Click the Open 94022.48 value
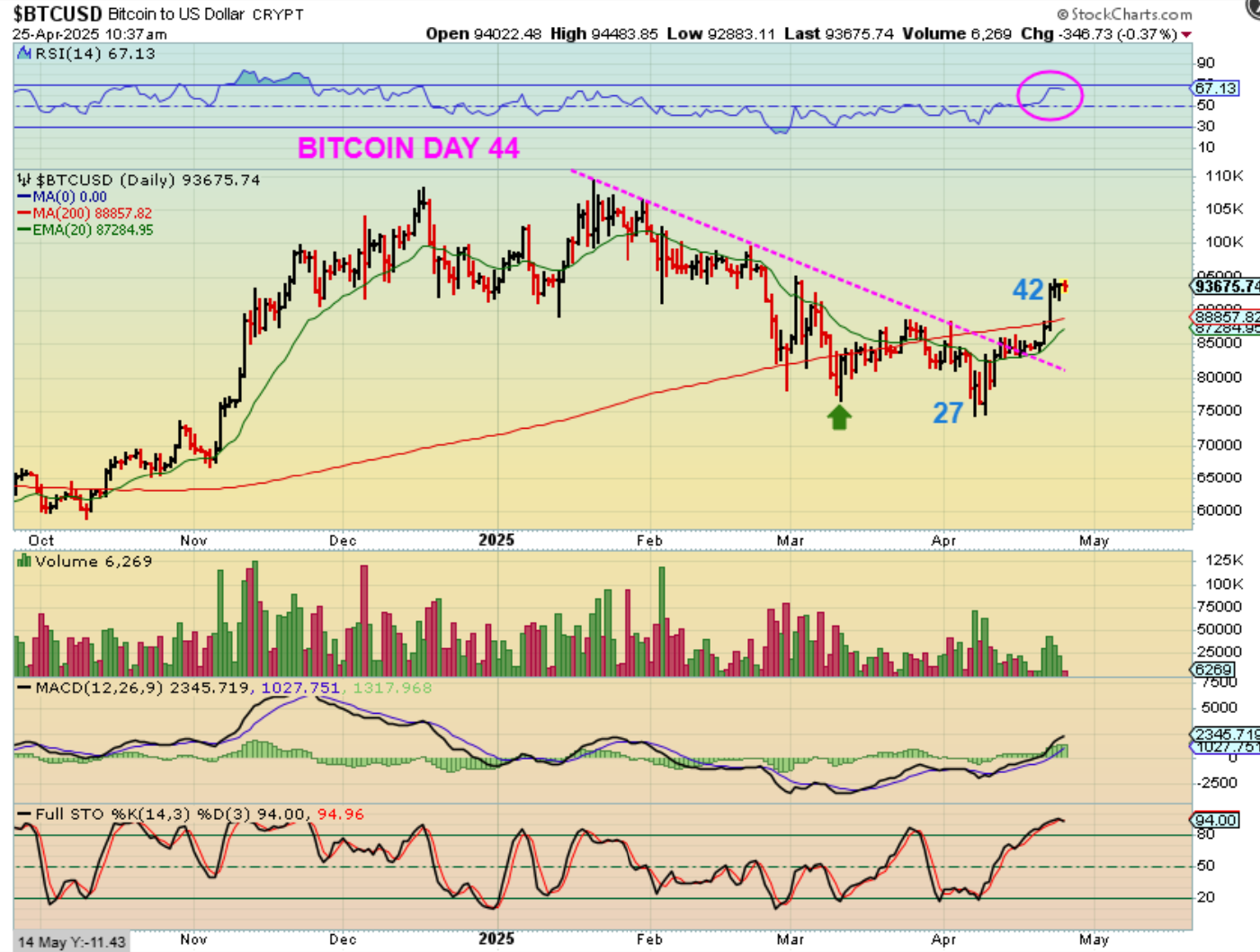Image resolution: width=1260 pixels, height=952 pixels. [x=484, y=34]
